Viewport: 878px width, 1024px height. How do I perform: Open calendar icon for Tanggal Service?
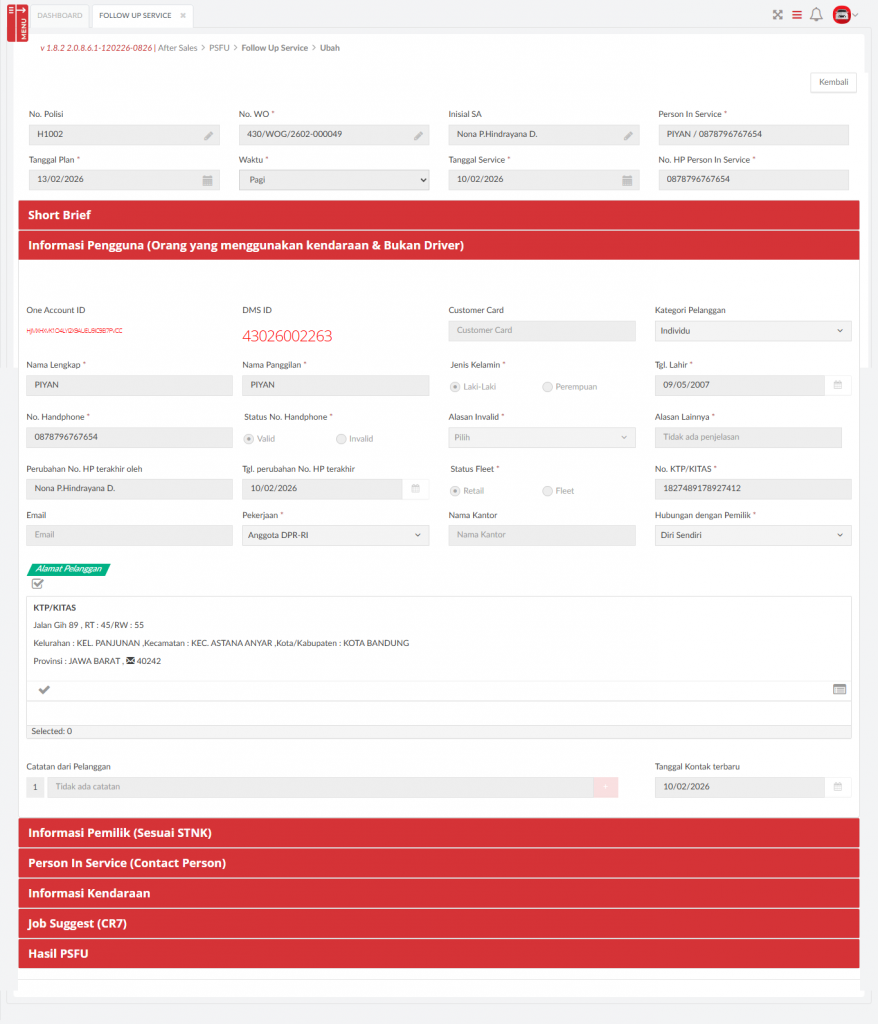click(x=627, y=180)
